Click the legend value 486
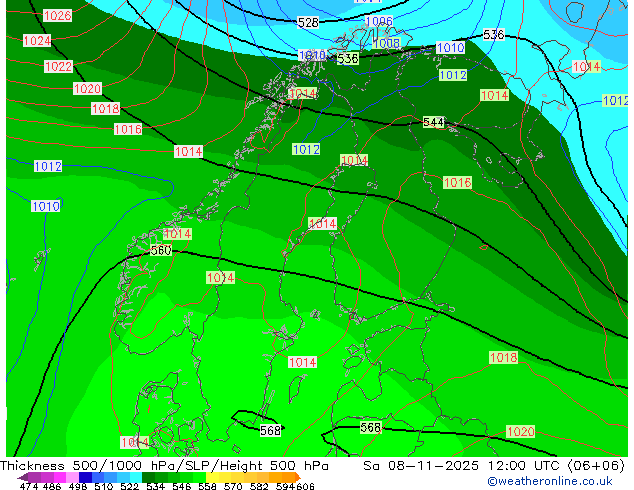This screenshot has width=634, height=490. (x=52, y=486)
